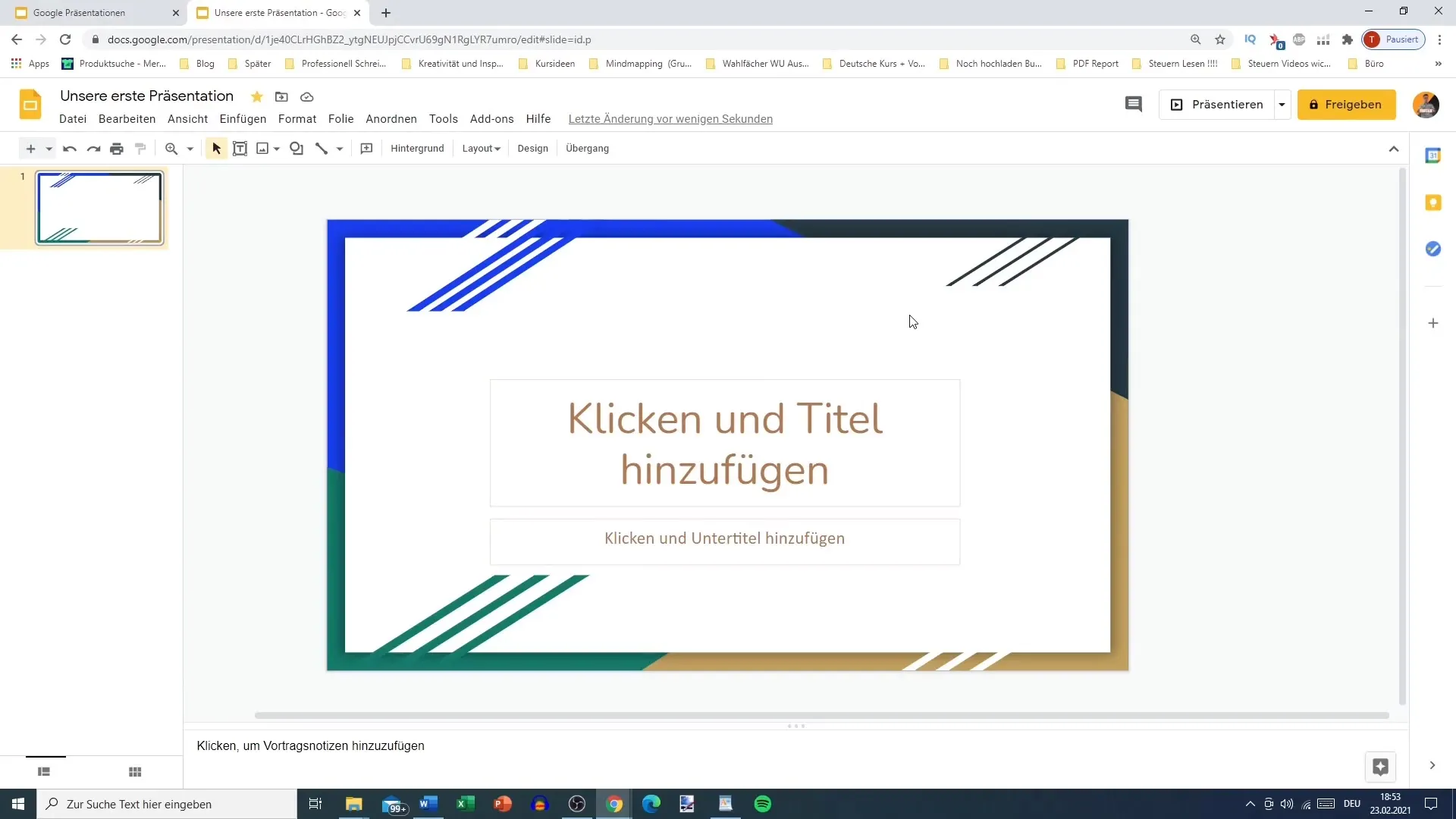This screenshot has width=1456, height=819.
Task: Open Format menu in menu bar
Action: pos(297,119)
